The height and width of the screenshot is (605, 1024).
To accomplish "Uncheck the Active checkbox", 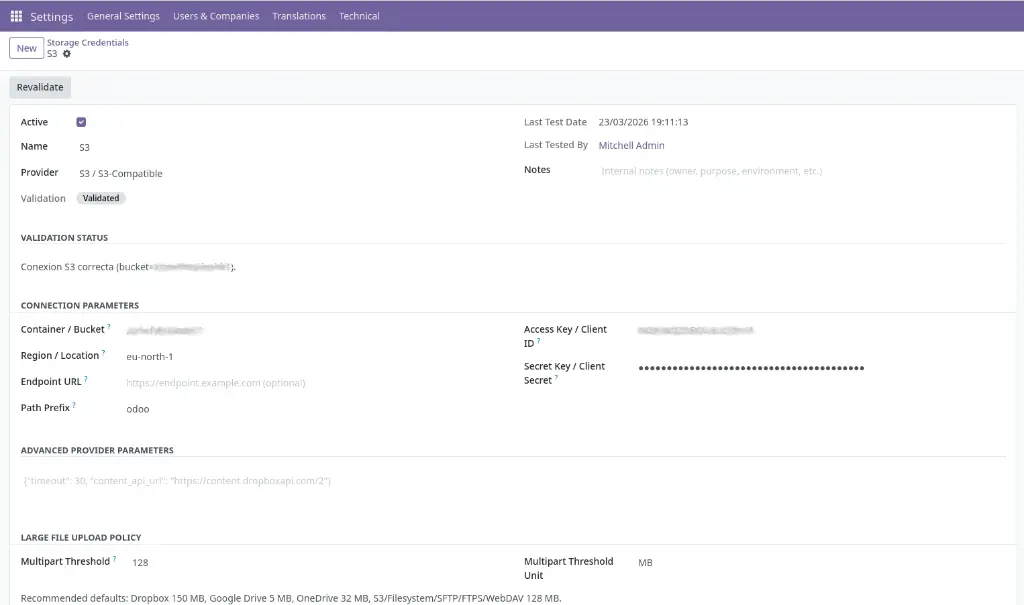I will click(81, 122).
